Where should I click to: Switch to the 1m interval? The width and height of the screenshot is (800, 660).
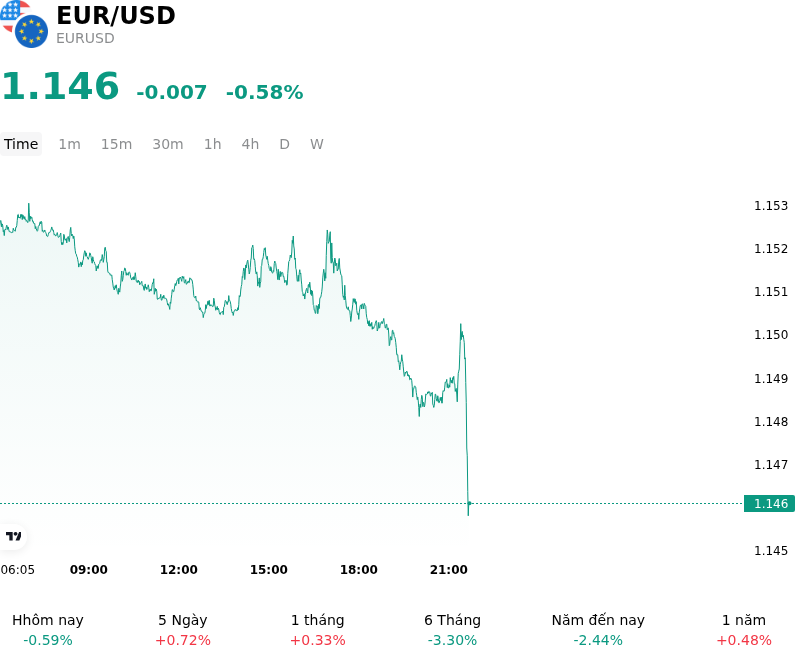click(69, 144)
